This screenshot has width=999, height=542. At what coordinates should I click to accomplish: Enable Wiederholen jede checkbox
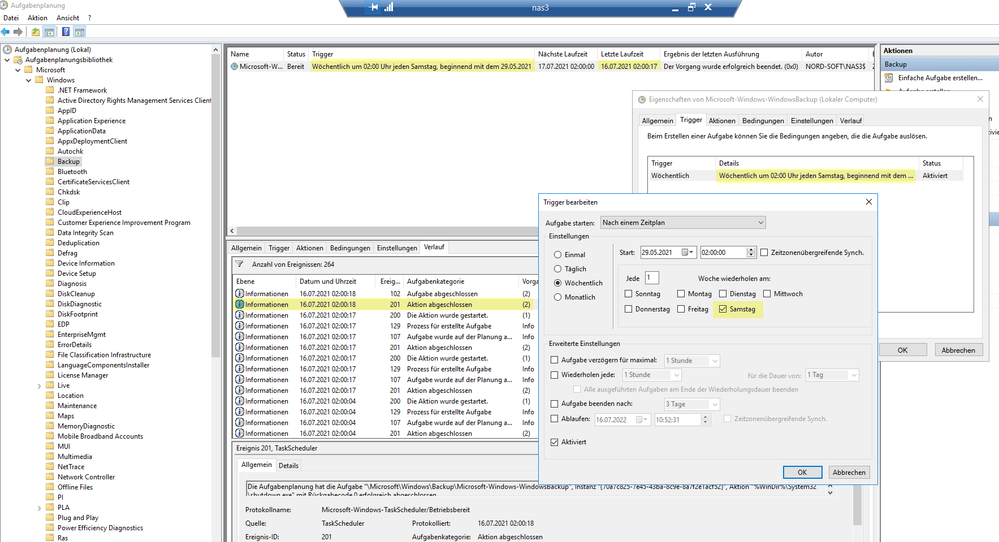click(x=554, y=374)
